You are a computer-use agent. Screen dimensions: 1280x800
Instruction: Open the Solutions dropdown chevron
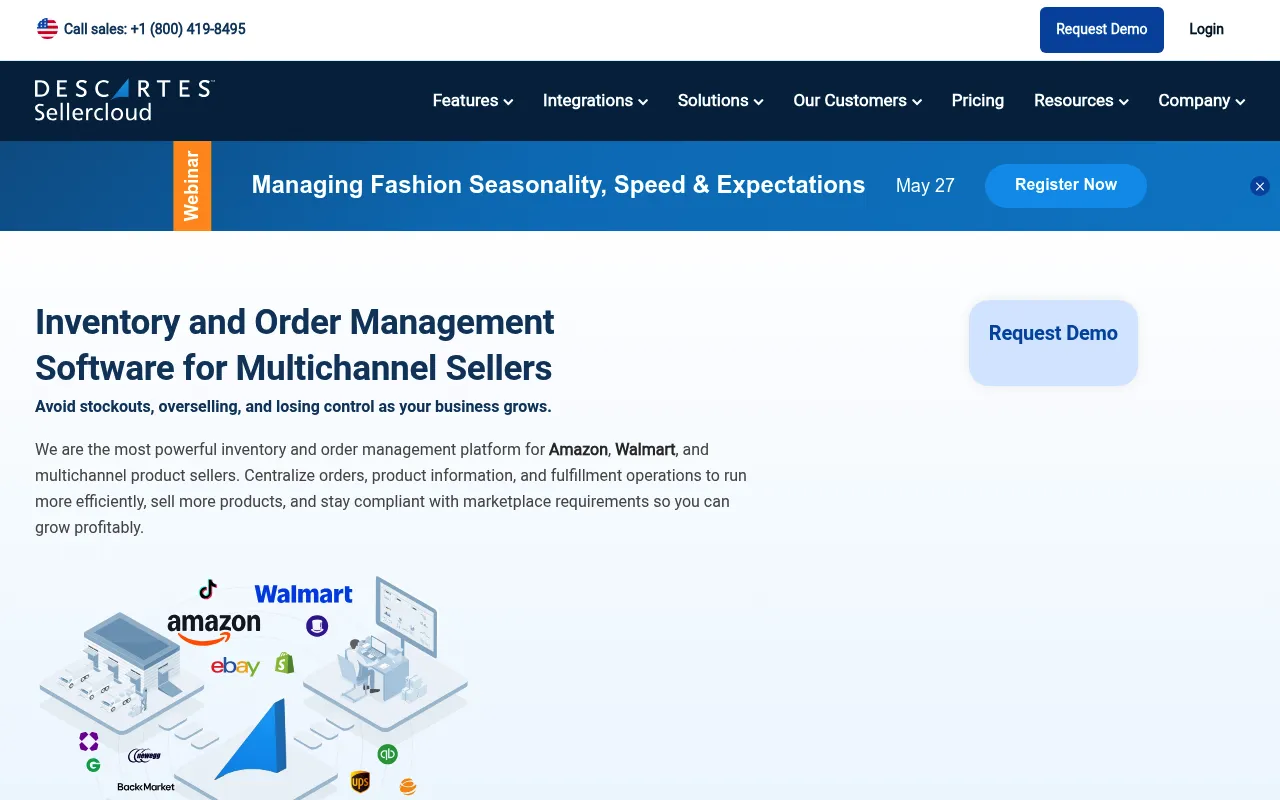tap(758, 102)
